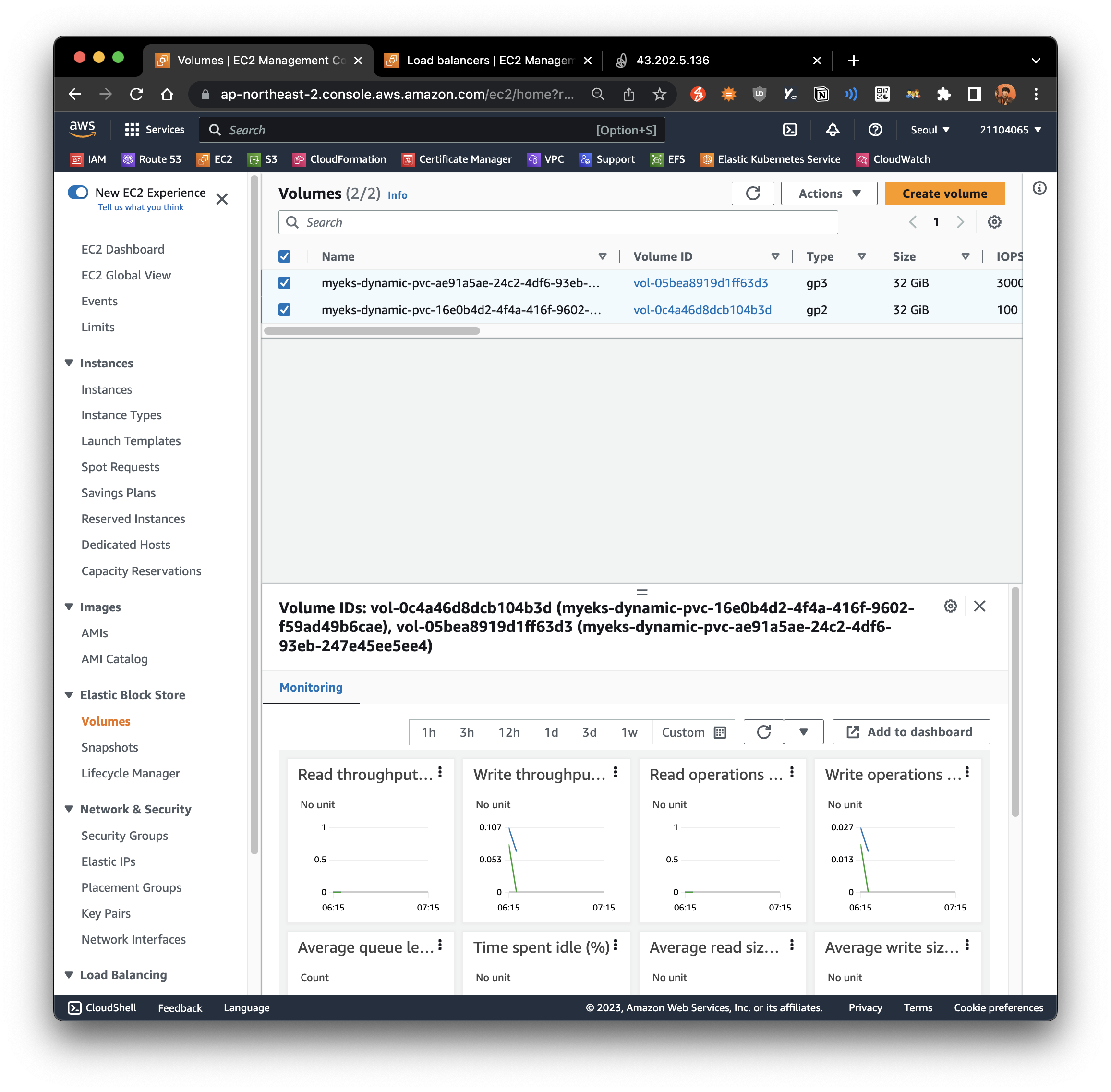Image resolution: width=1111 pixels, height=1092 pixels.
Task: Select the 1h time range
Action: 429,732
